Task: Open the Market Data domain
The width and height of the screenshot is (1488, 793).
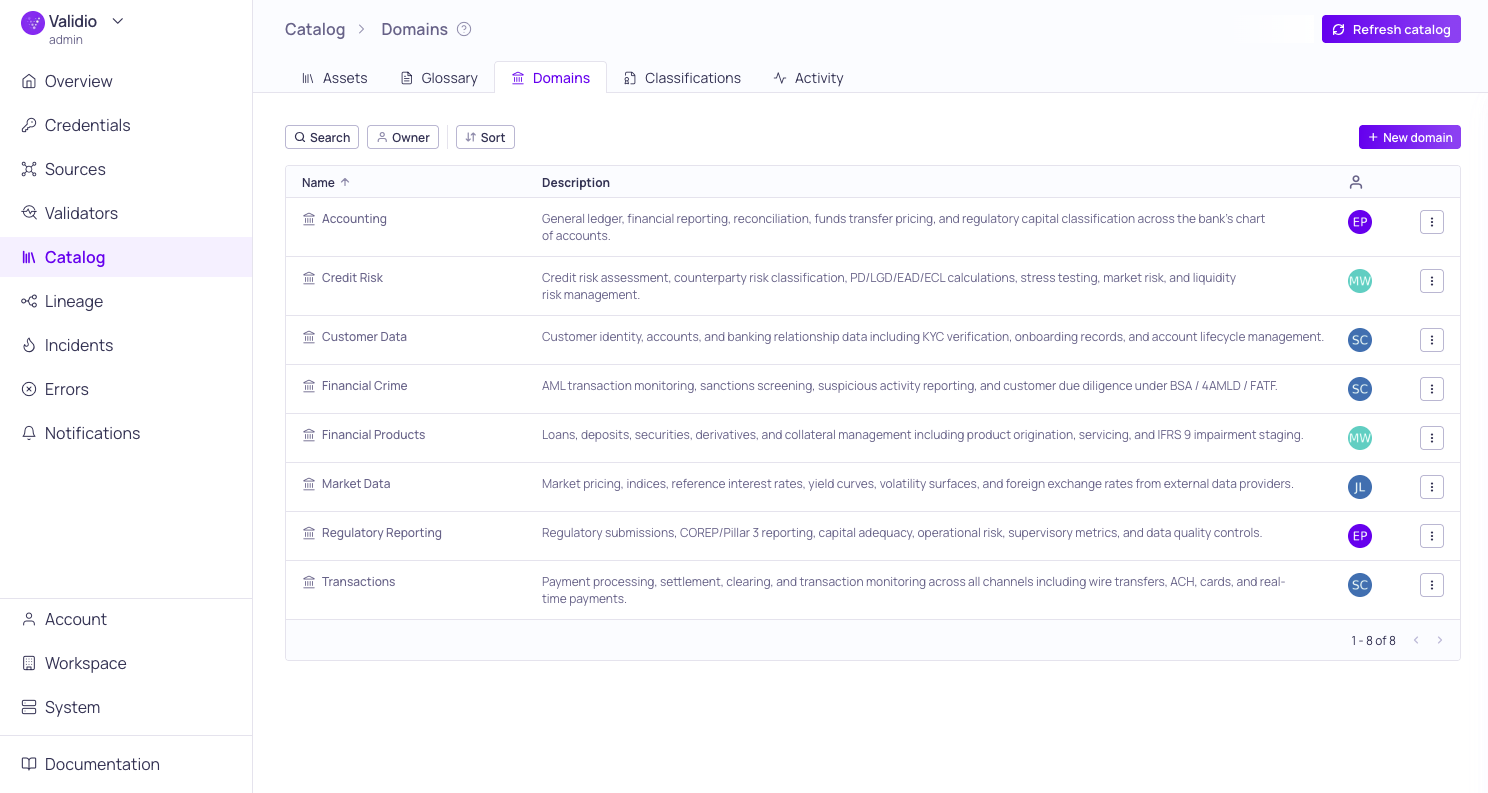Action: 356,484
